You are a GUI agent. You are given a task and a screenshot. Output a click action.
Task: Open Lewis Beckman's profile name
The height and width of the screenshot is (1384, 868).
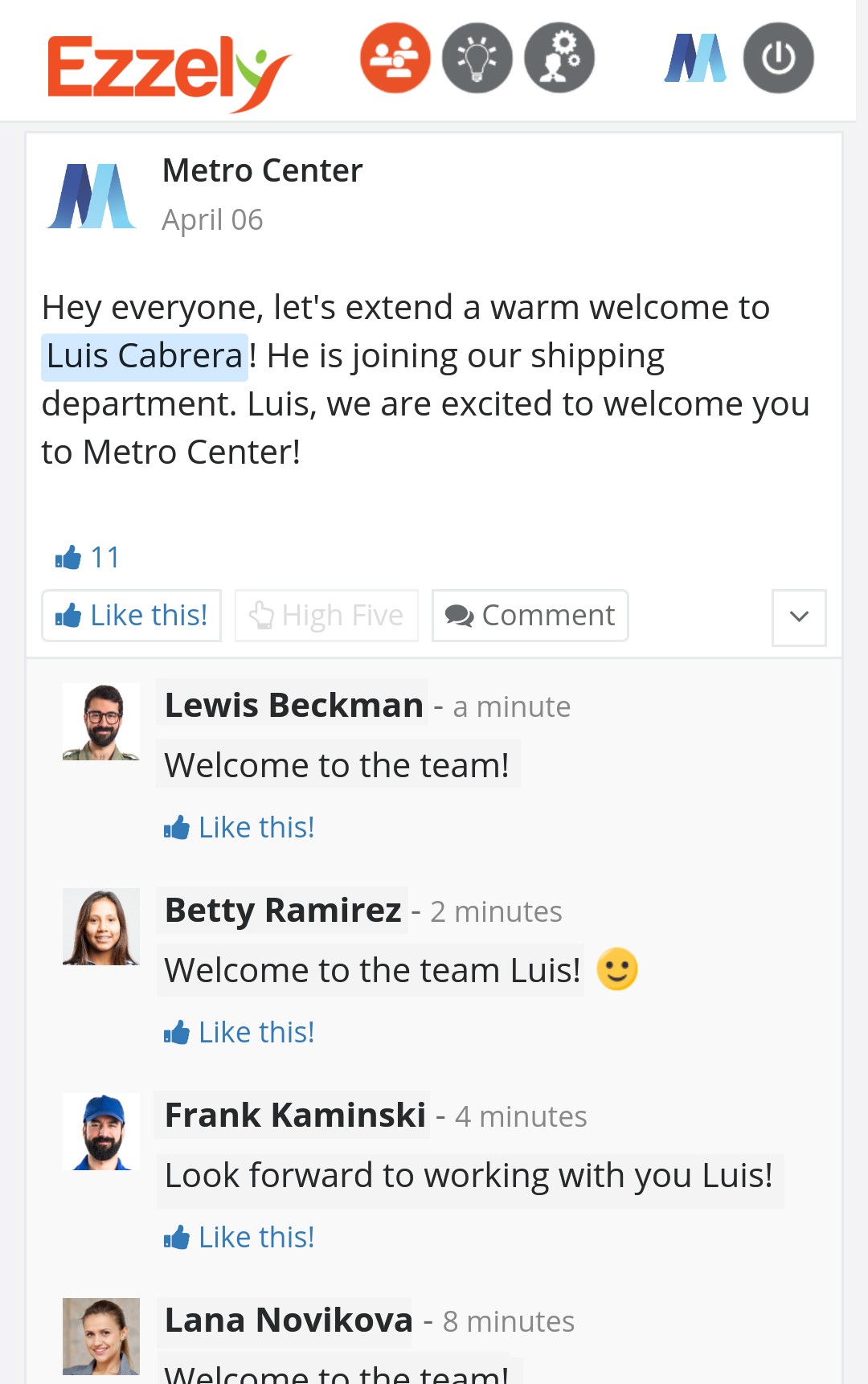point(293,705)
